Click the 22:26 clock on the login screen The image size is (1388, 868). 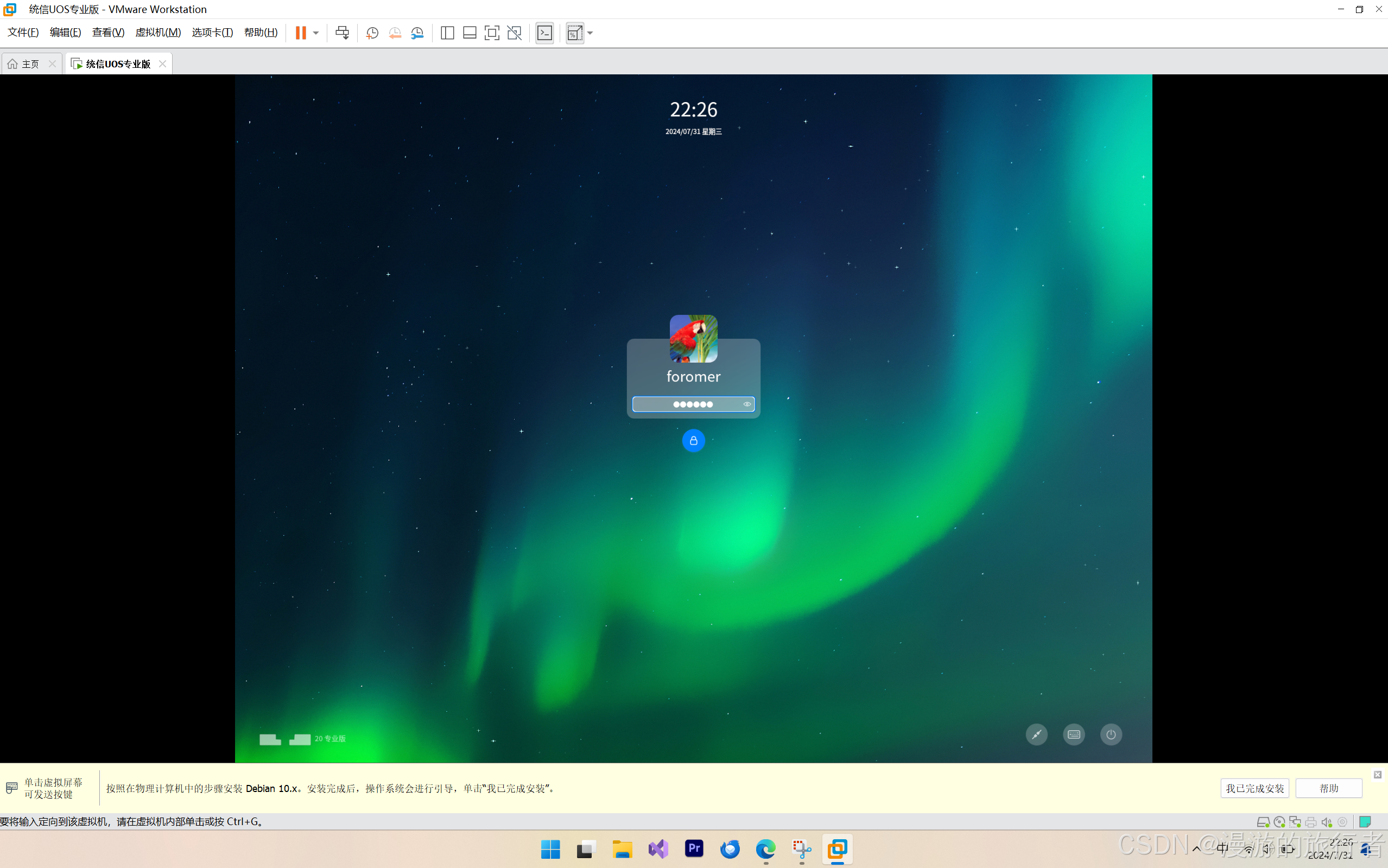pos(693,109)
